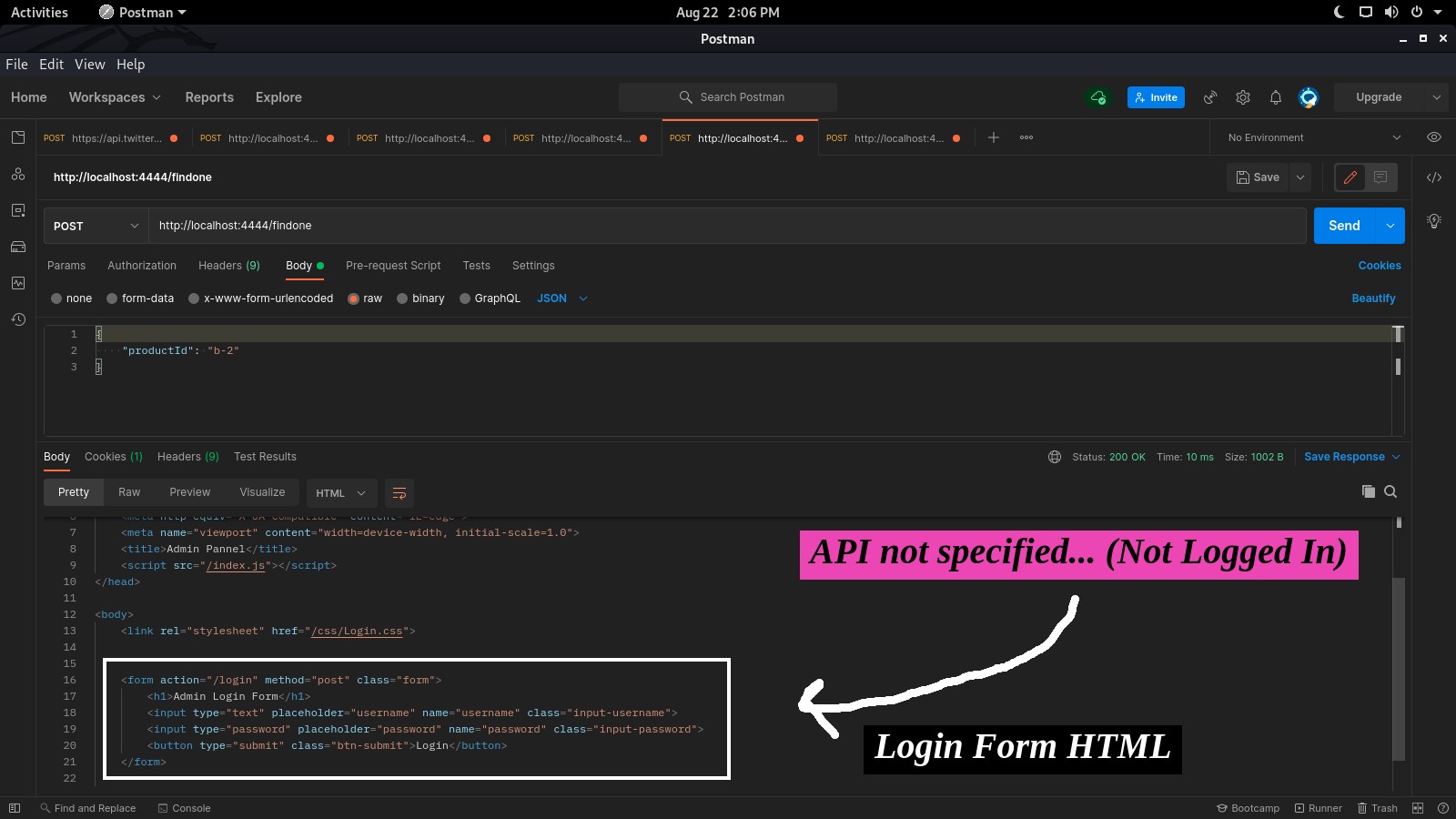
Task: Open the No Environment selector
Action: 1310,137
